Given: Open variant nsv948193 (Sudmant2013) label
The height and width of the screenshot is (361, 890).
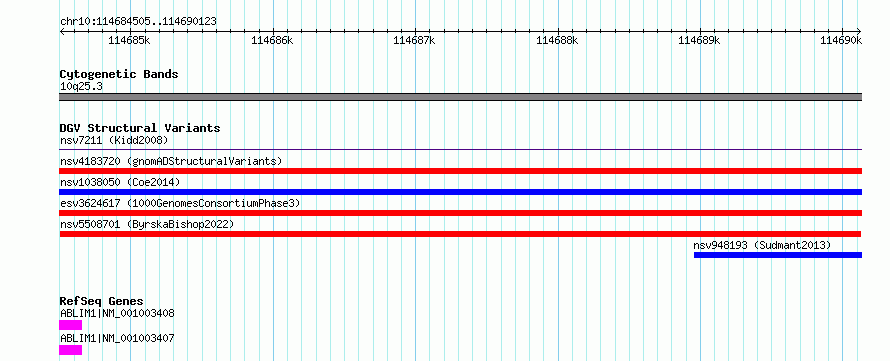Looking at the screenshot, I should pos(762,245).
